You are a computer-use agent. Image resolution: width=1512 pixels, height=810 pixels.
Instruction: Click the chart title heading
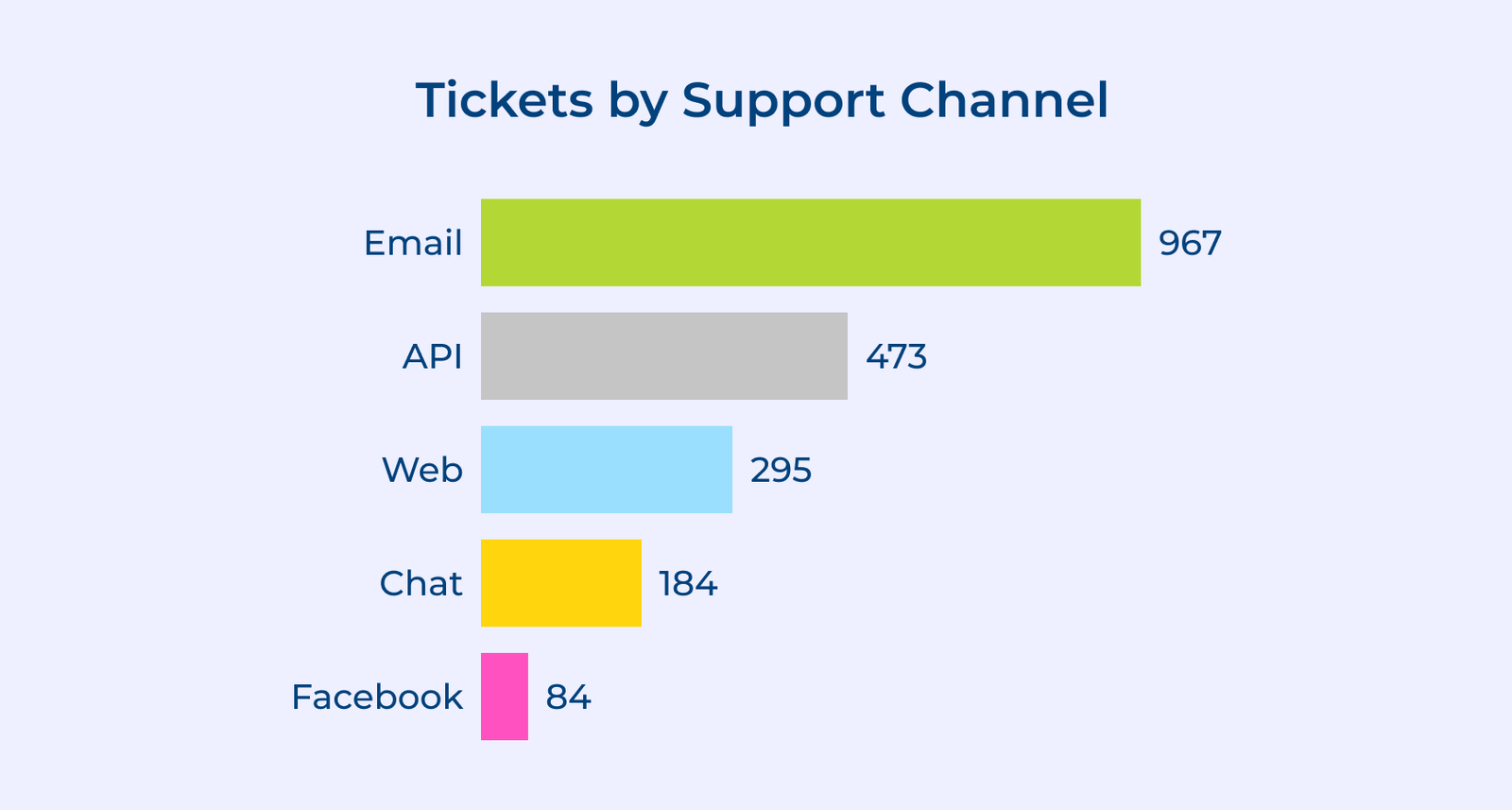click(x=762, y=100)
